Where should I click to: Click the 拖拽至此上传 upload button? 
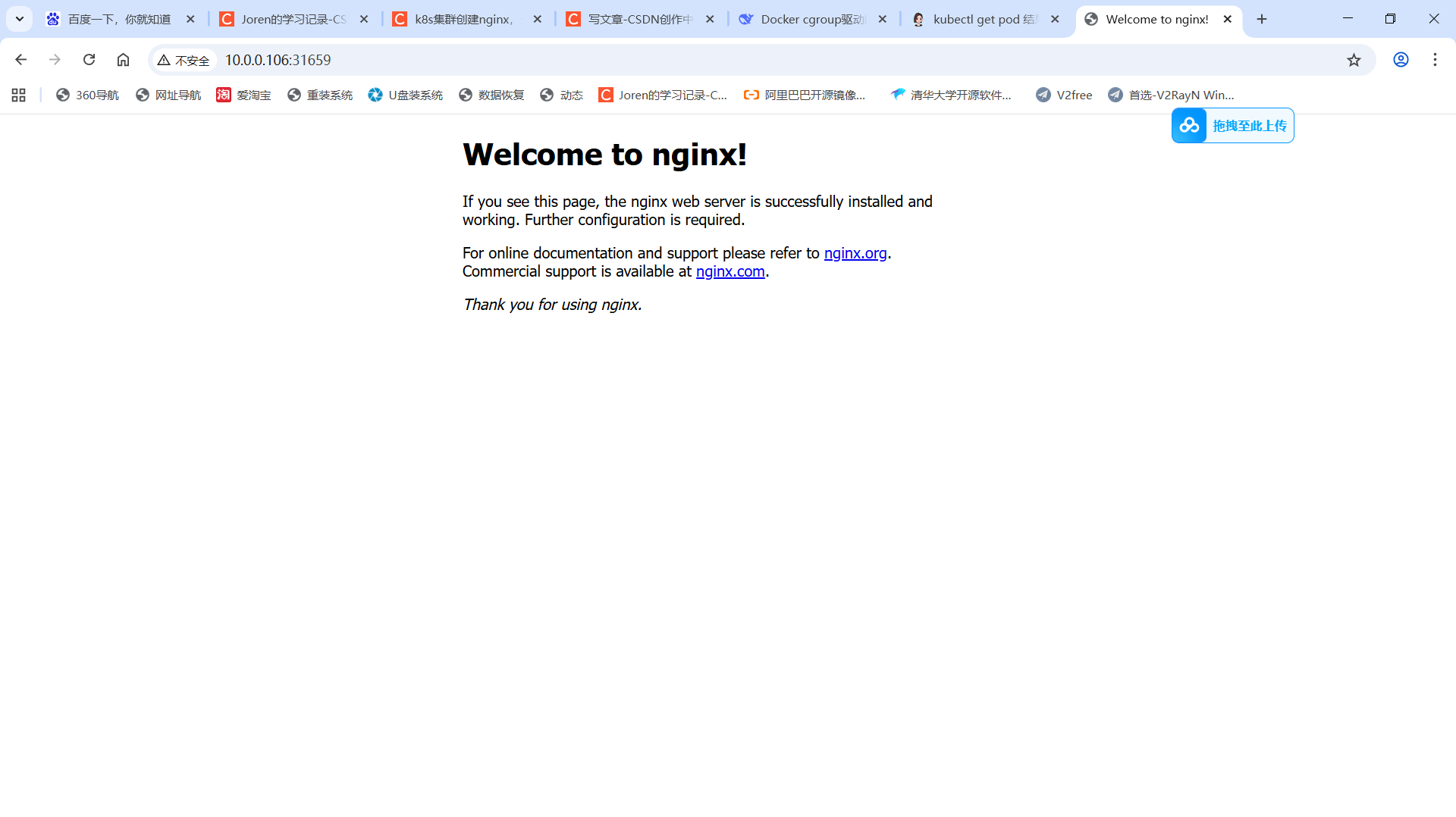1233,126
